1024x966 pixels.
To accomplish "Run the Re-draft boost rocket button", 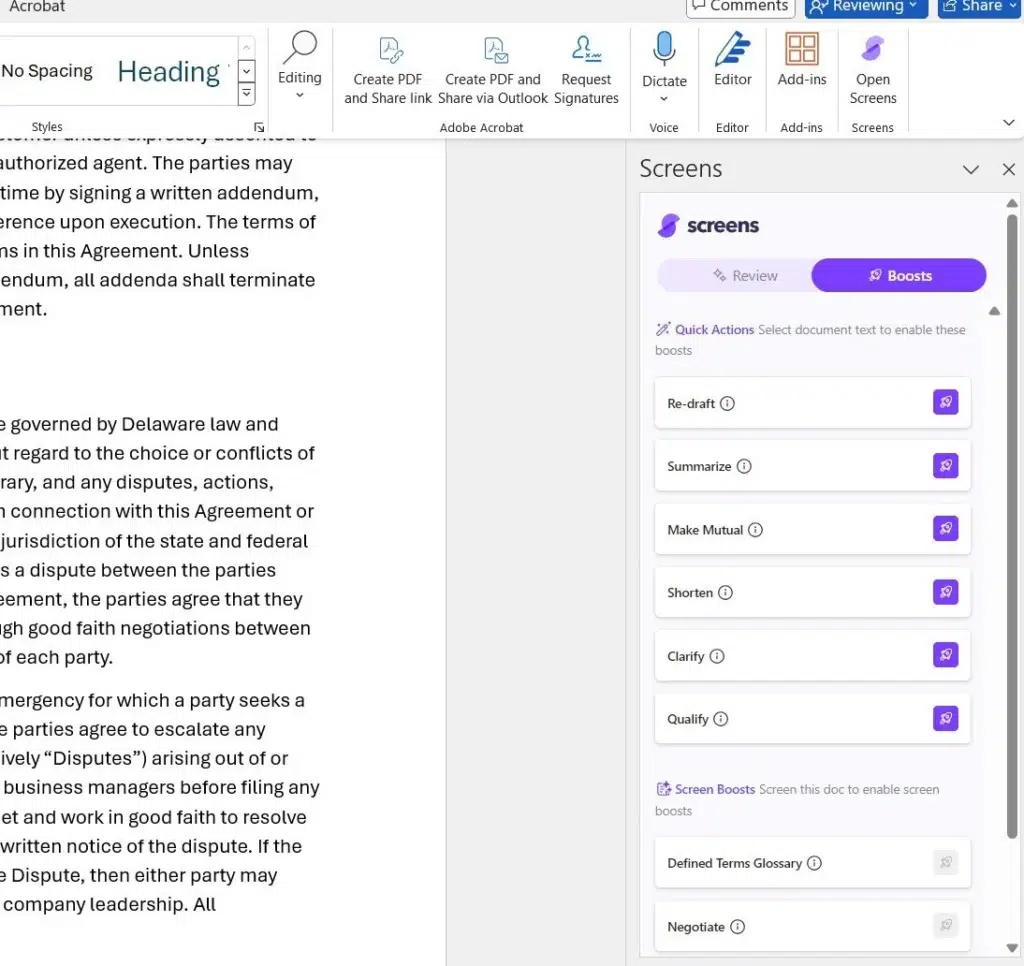I will 945,403.
